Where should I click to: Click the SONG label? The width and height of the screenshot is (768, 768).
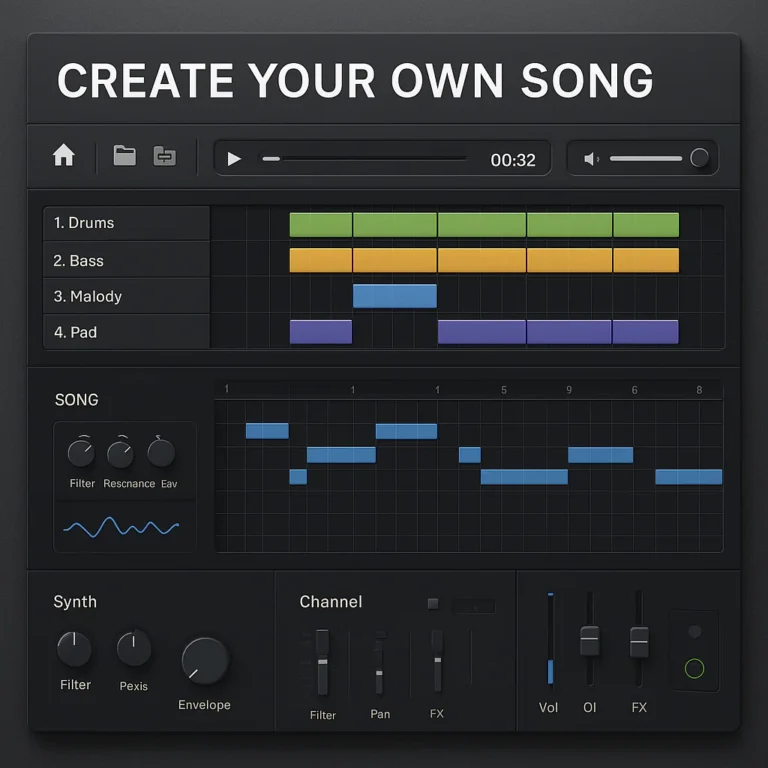pos(76,400)
